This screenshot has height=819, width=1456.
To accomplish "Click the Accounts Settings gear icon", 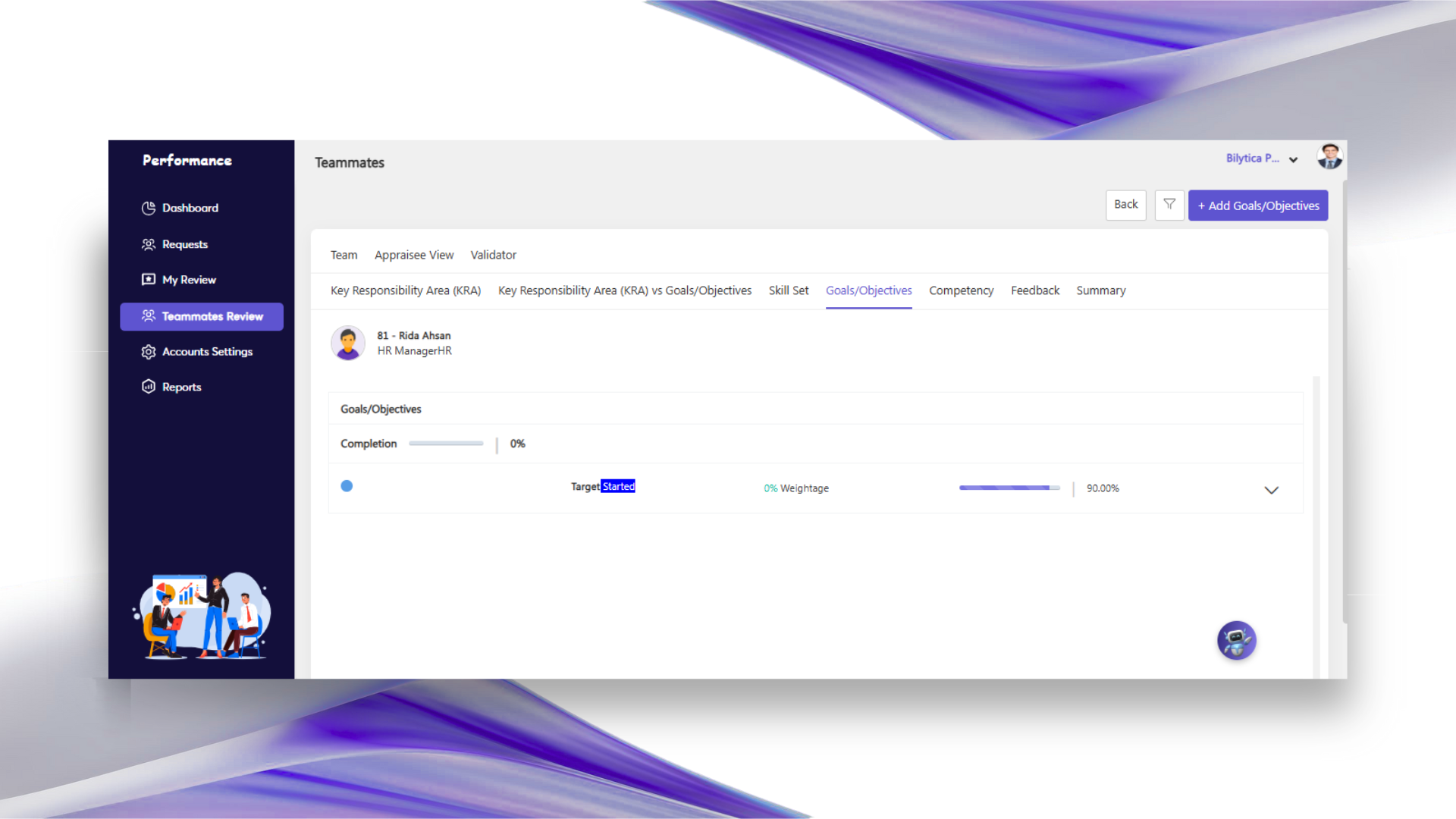I will (x=149, y=352).
